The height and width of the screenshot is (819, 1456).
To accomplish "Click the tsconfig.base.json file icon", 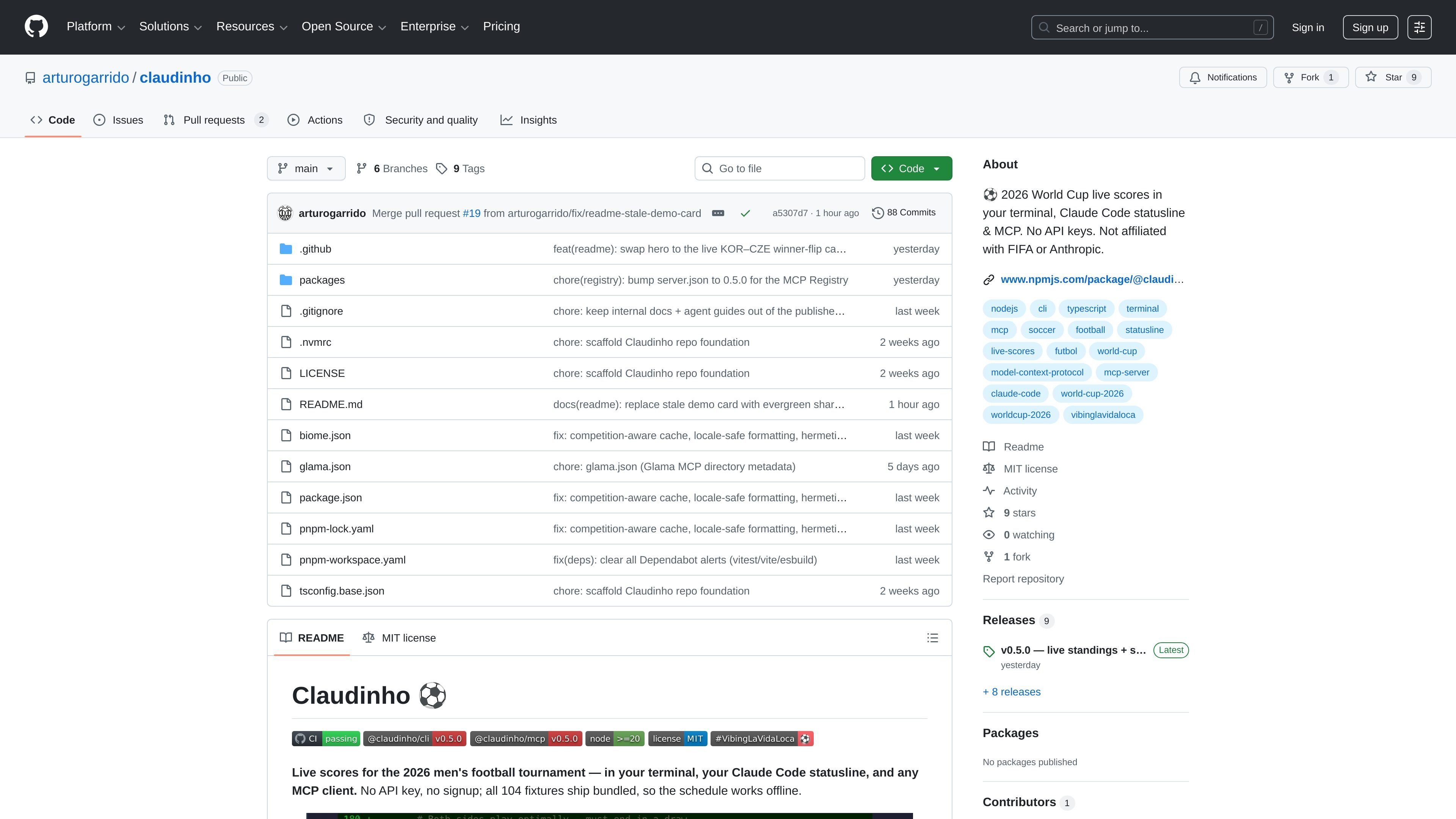I will 286,591.
